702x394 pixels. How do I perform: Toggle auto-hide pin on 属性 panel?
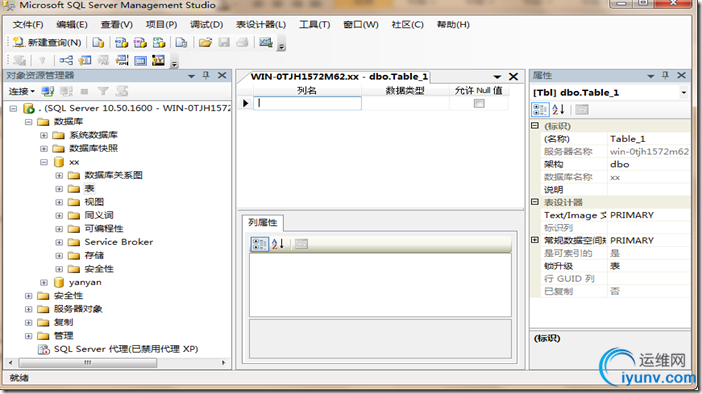tap(665, 75)
